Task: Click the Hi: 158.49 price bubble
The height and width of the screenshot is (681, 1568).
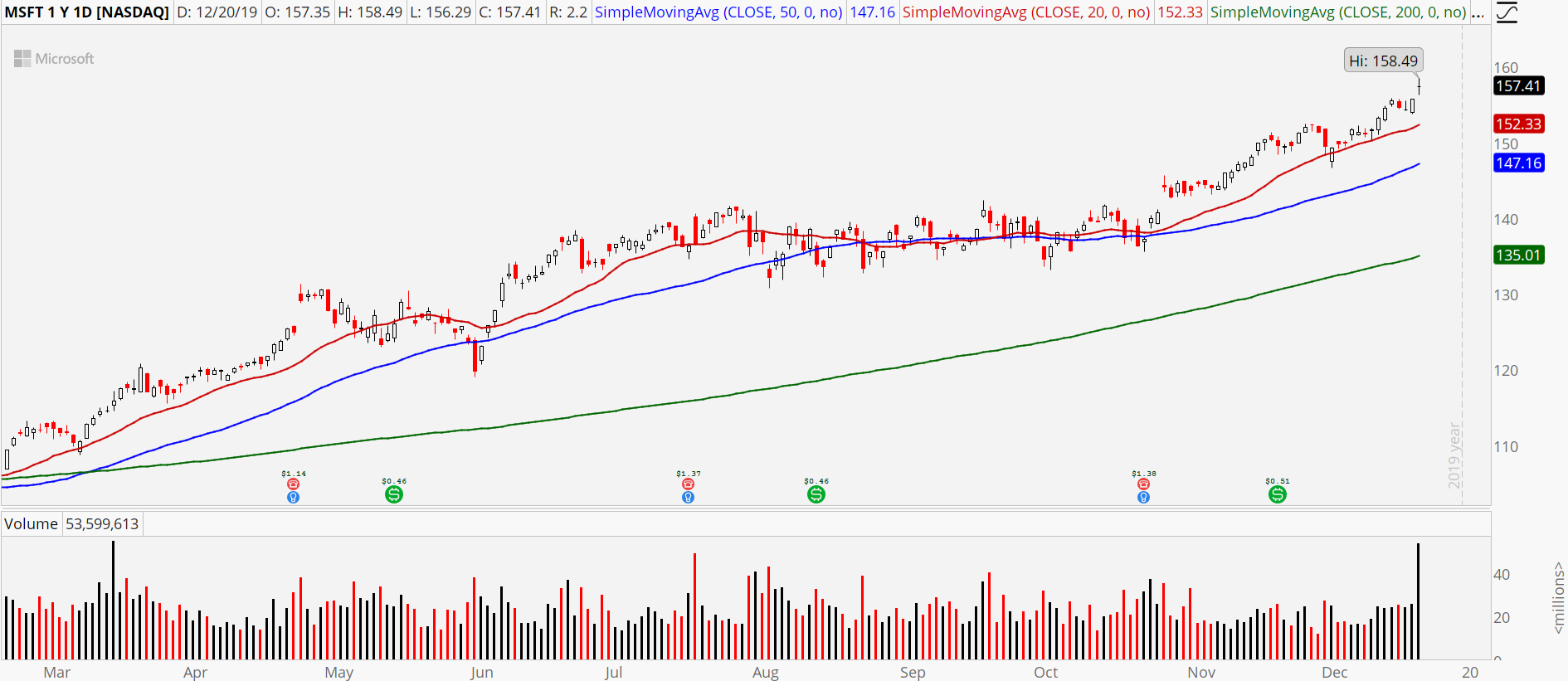Action: pyautogui.click(x=1383, y=61)
